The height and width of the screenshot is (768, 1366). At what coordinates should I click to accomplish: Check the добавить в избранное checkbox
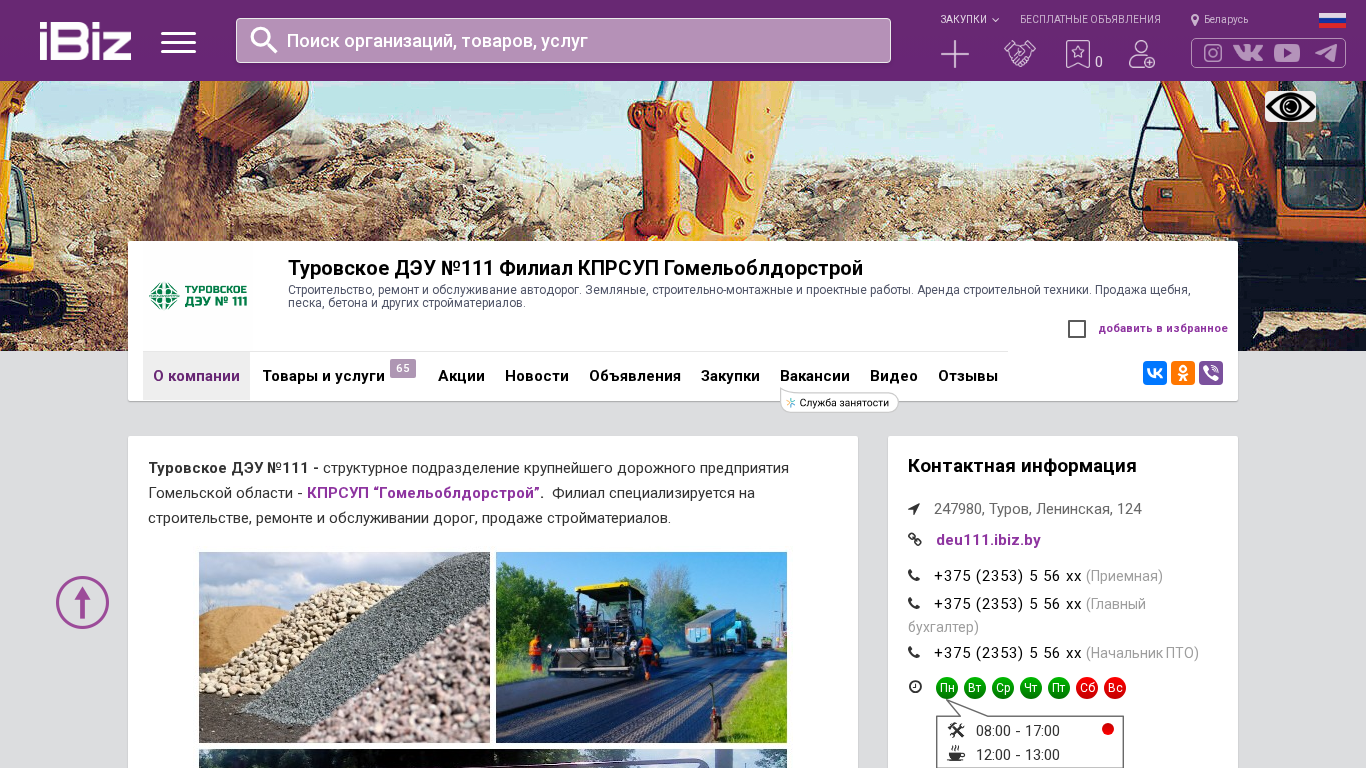(x=1077, y=329)
